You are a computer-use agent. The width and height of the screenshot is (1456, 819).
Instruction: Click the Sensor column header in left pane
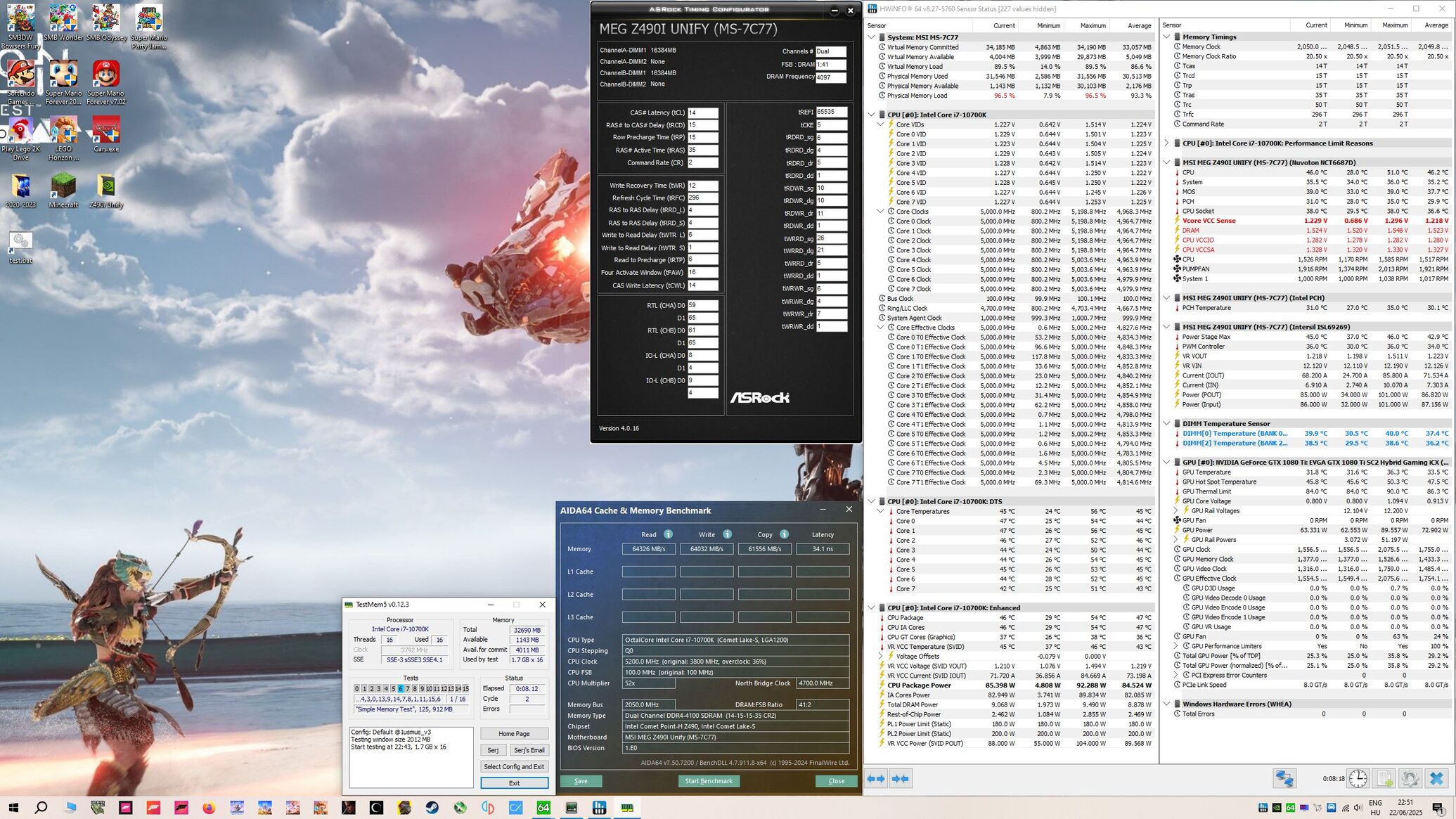(918, 25)
